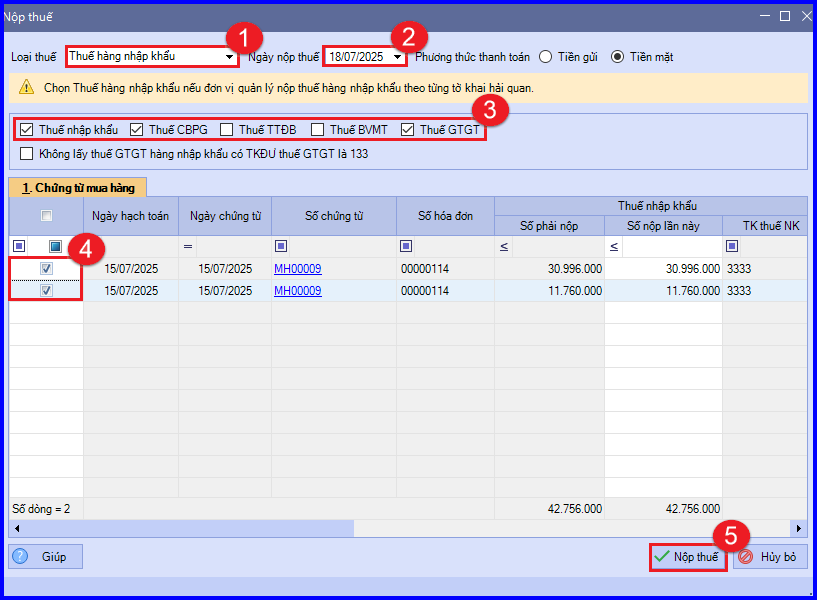The height and width of the screenshot is (600, 817).
Task: Click the equals filter operator for Ngày chứng từ
Action: [188, 246]
